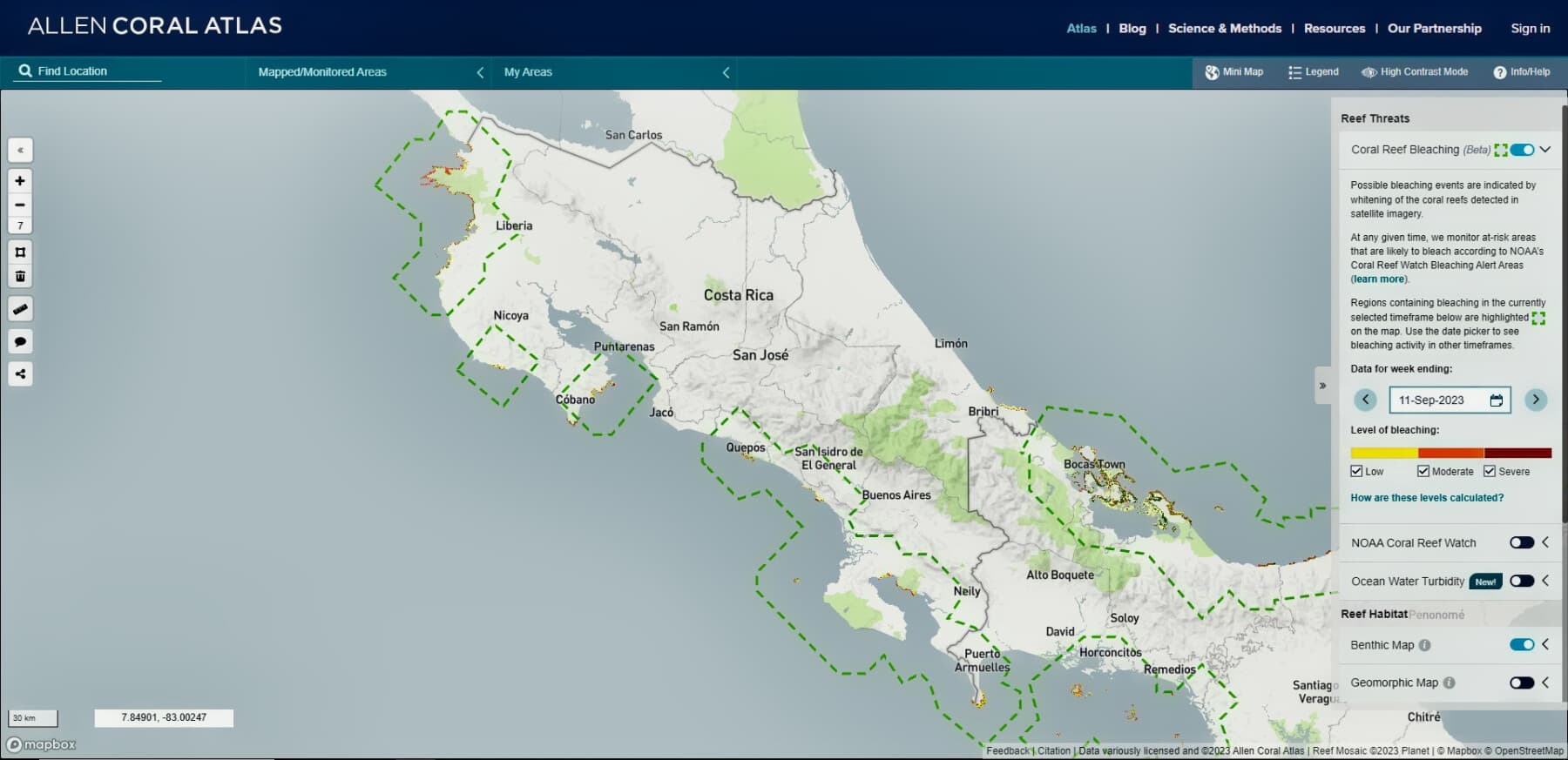Click the Allen Coral Atlas logo
The width and height of the screenshot is (1568, 760).
point(155,26)
